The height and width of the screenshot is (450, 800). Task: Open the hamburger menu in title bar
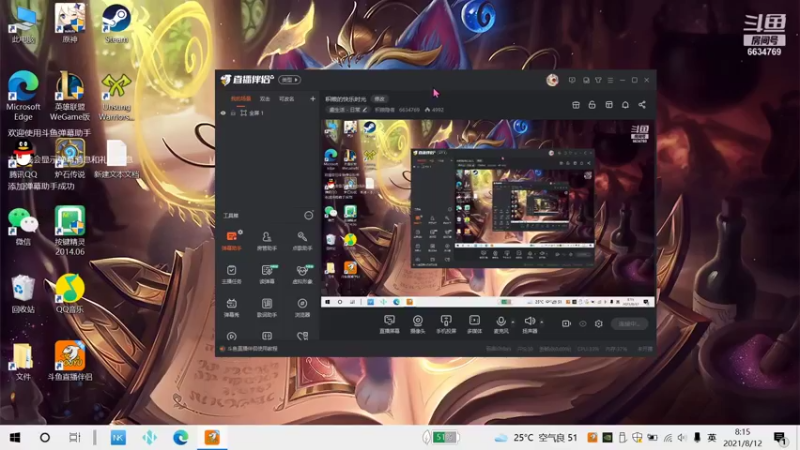point(610,80)
